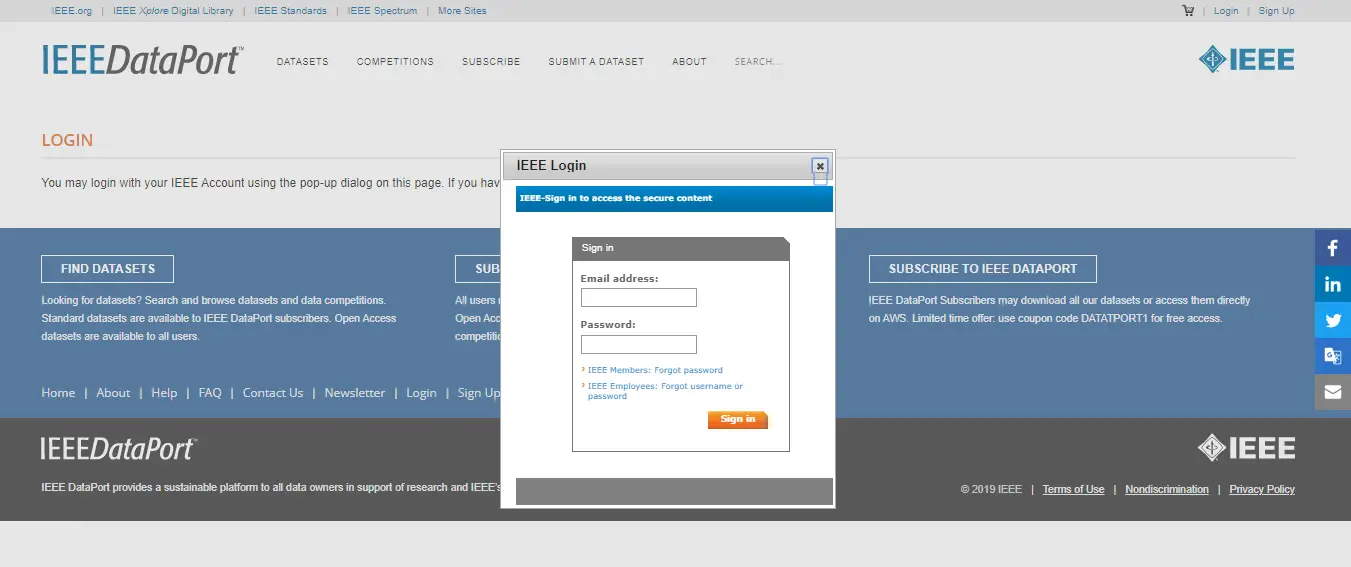This screenshot has height=567, width=1351.
Task: Open IEEE Members: Forgot password link
Action: coord(655,370)
